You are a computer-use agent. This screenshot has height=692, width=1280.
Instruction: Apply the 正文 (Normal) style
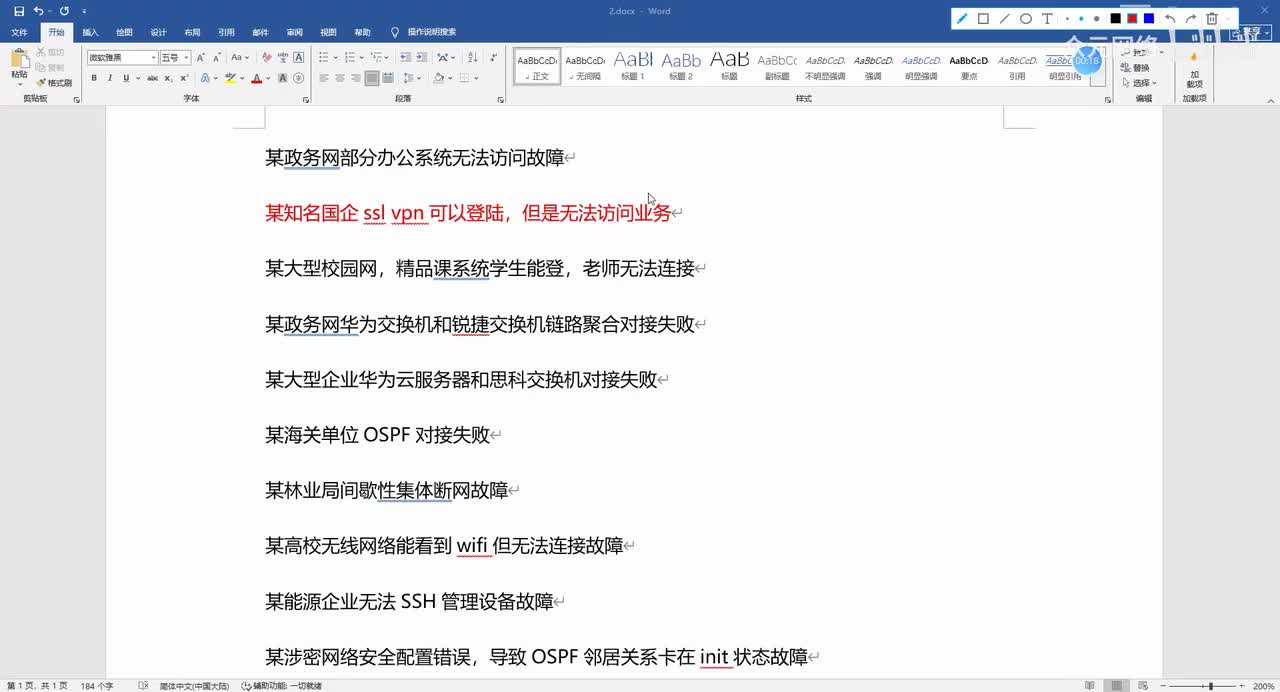coord(538,66)
